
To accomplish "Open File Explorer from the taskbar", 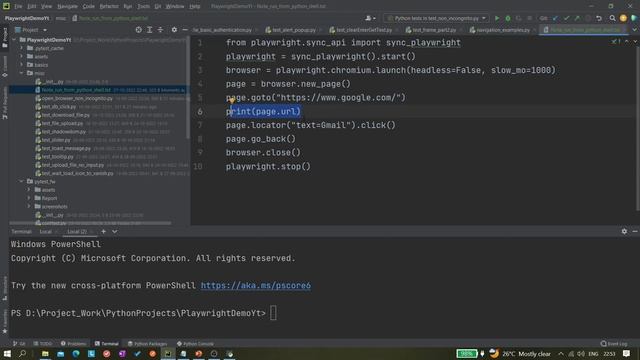I will tap(45, 353).
